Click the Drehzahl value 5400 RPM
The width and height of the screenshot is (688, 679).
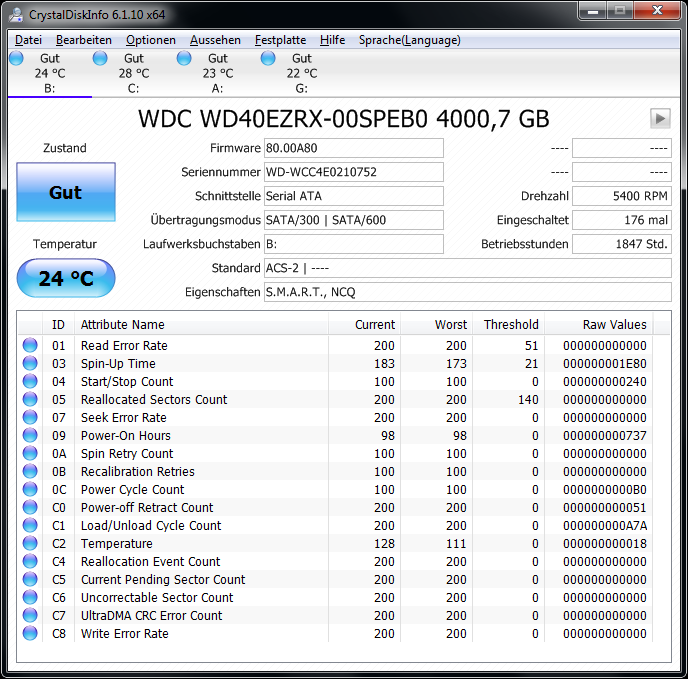click(x=622, y=196)
